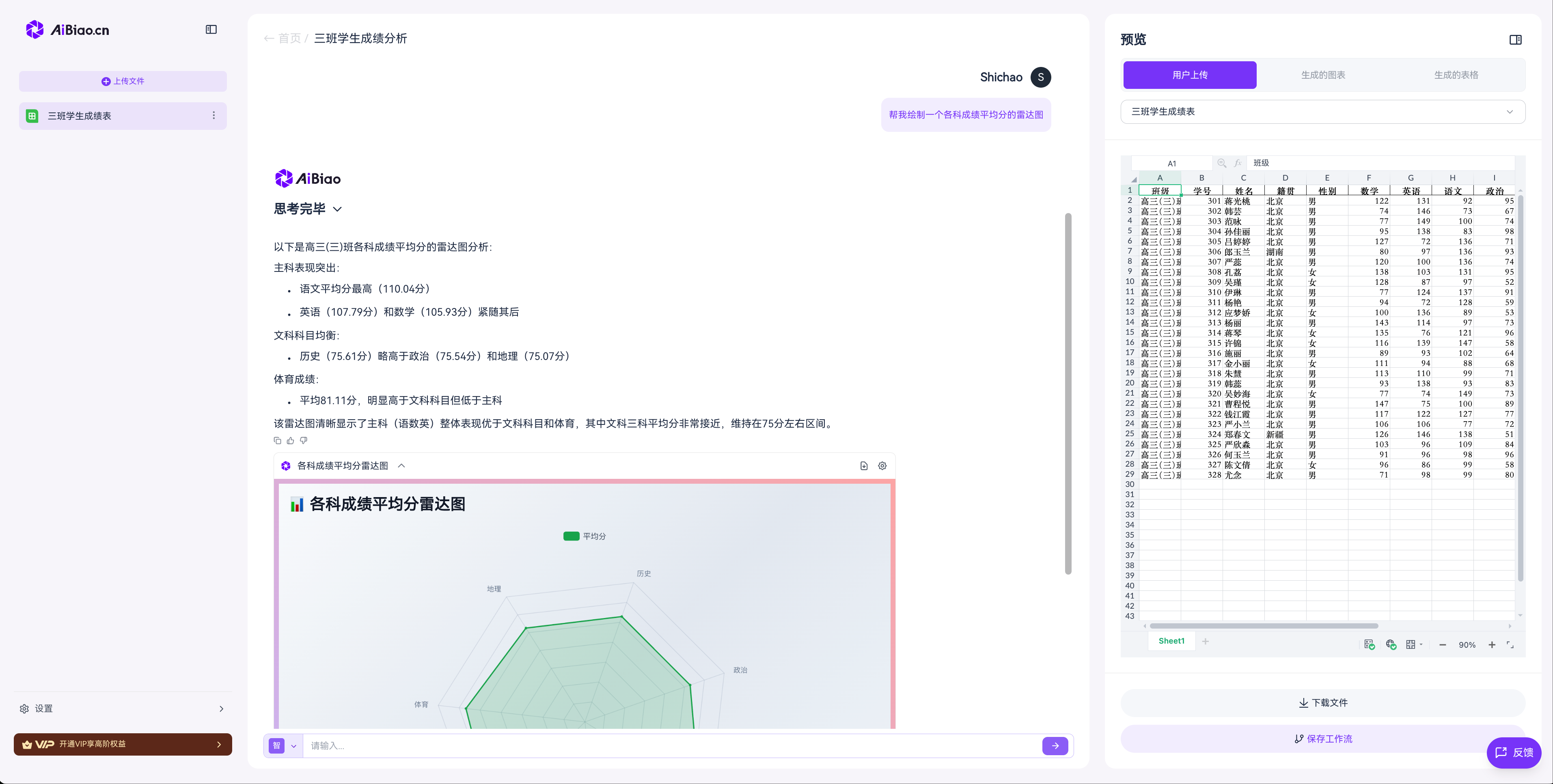Click the fx function icon
This screenshot has width=1553, height=784.
(1238, 163)
